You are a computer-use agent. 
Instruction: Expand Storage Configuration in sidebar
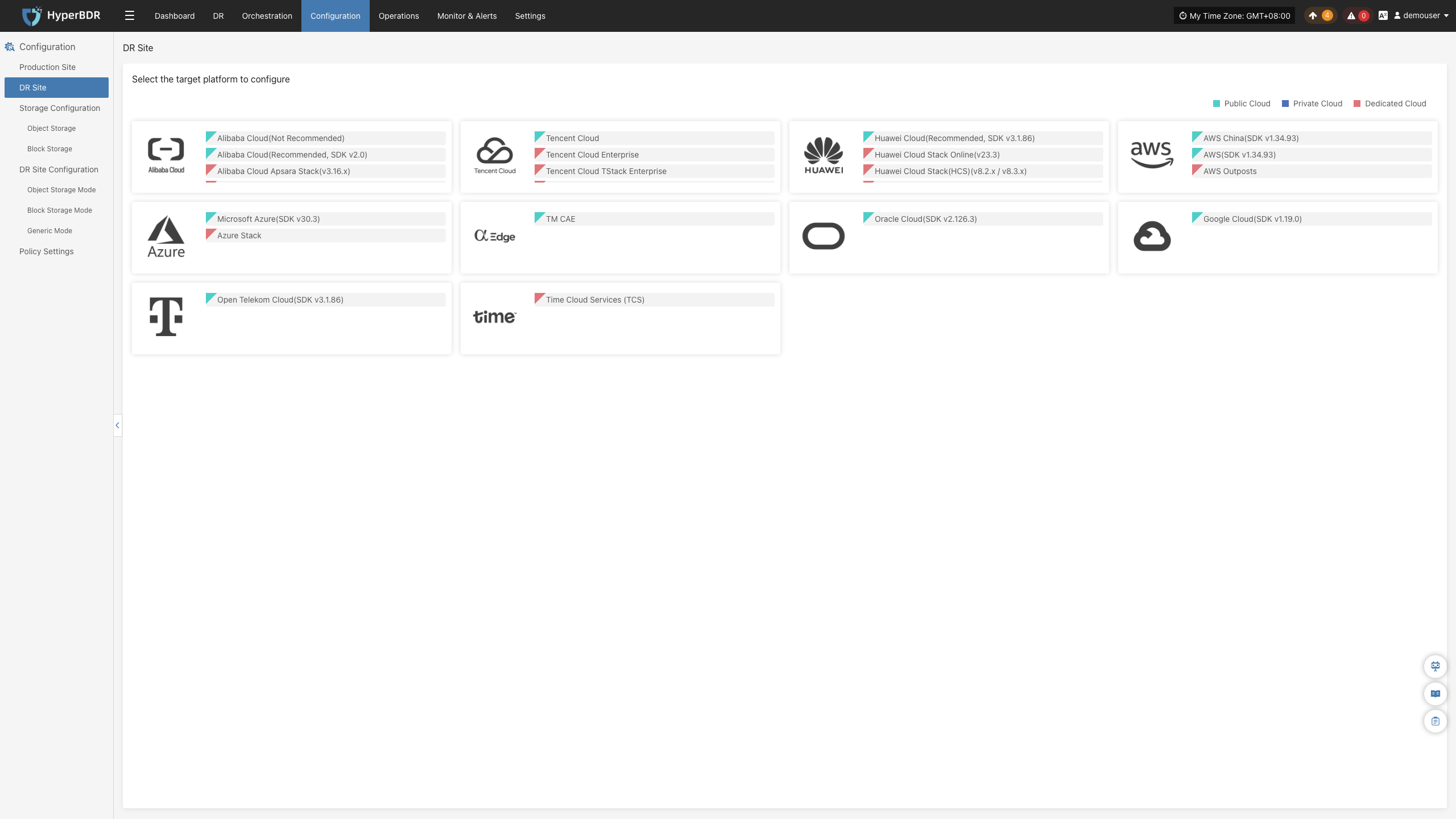[56, 108]
